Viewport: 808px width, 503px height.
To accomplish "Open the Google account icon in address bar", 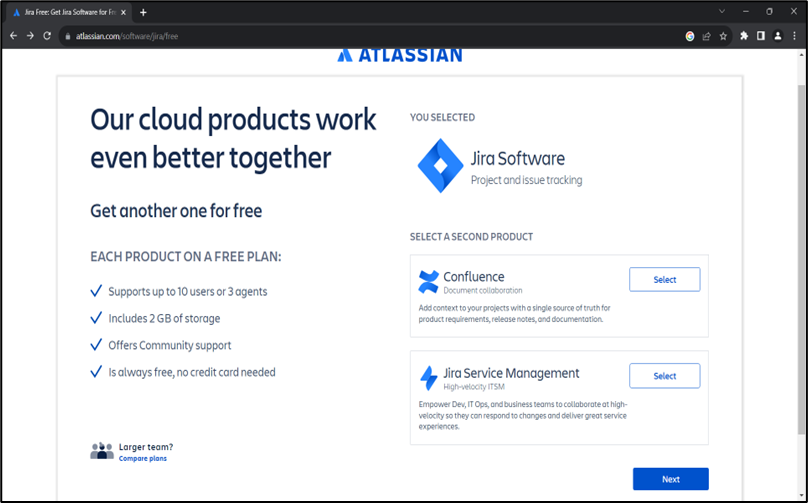I will pyautogui.click(x=689, y=36).
